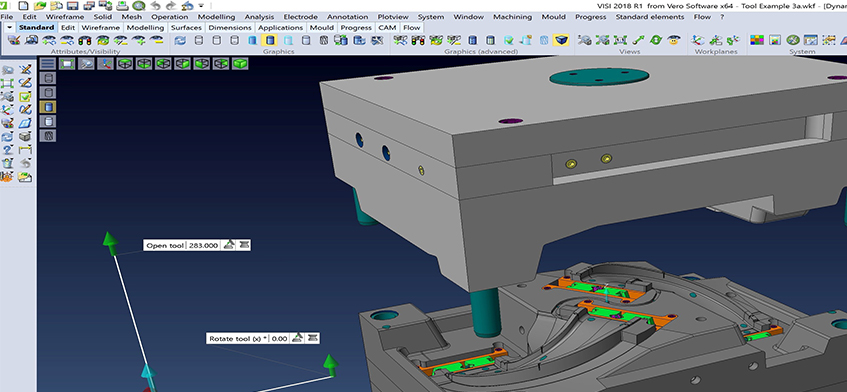The width and height of the screenshot is (847, 392).
Task: Click the traffic light icon in Graphics (advanced) group
Action: pos(418,40)
